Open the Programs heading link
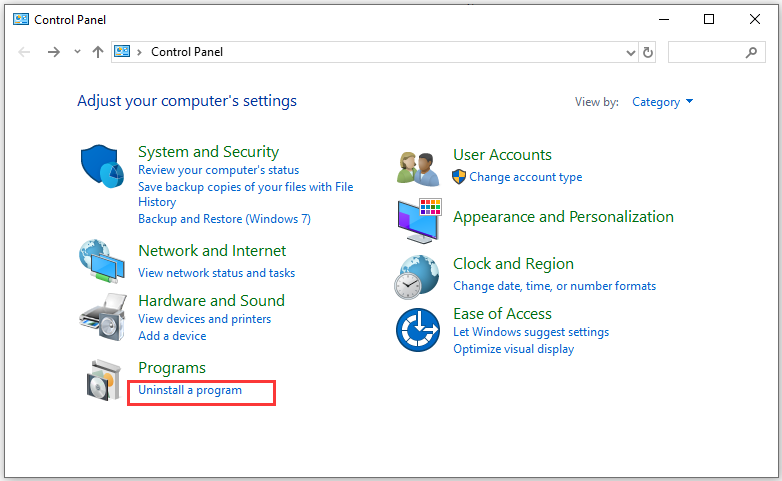 click(172, 368)
